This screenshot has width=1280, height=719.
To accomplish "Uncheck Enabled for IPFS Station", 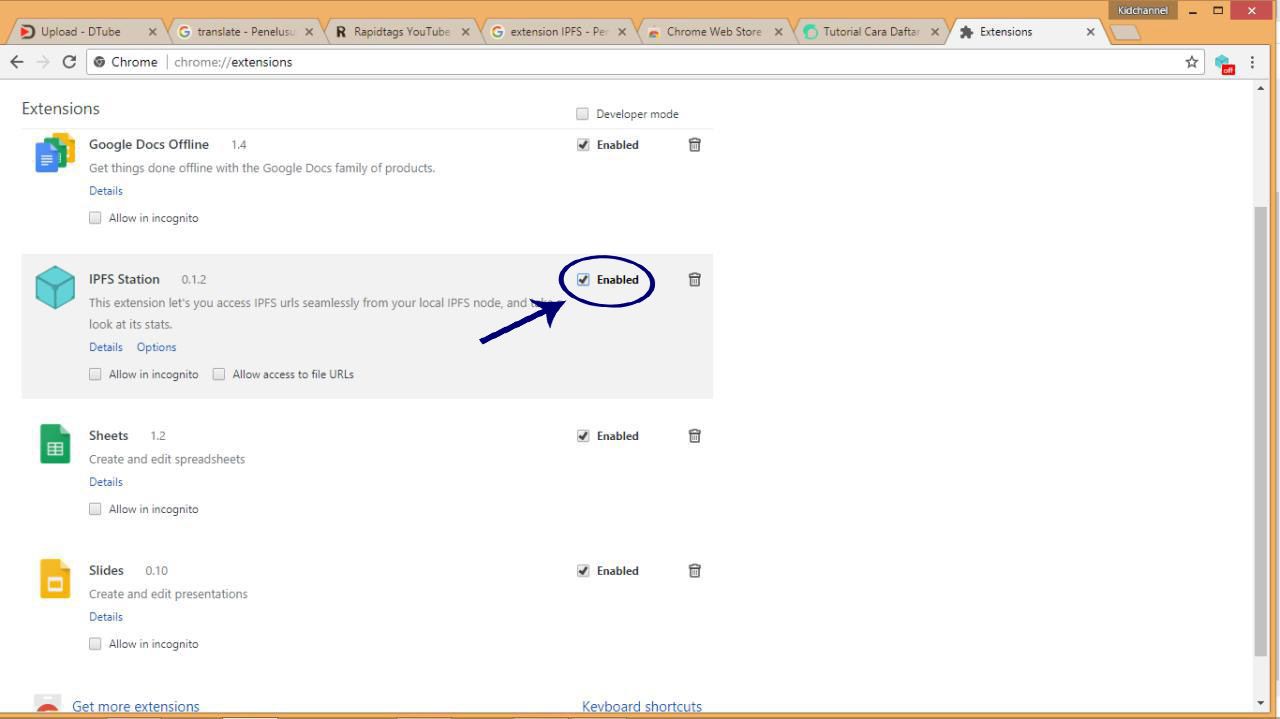I will pos(583,280).
